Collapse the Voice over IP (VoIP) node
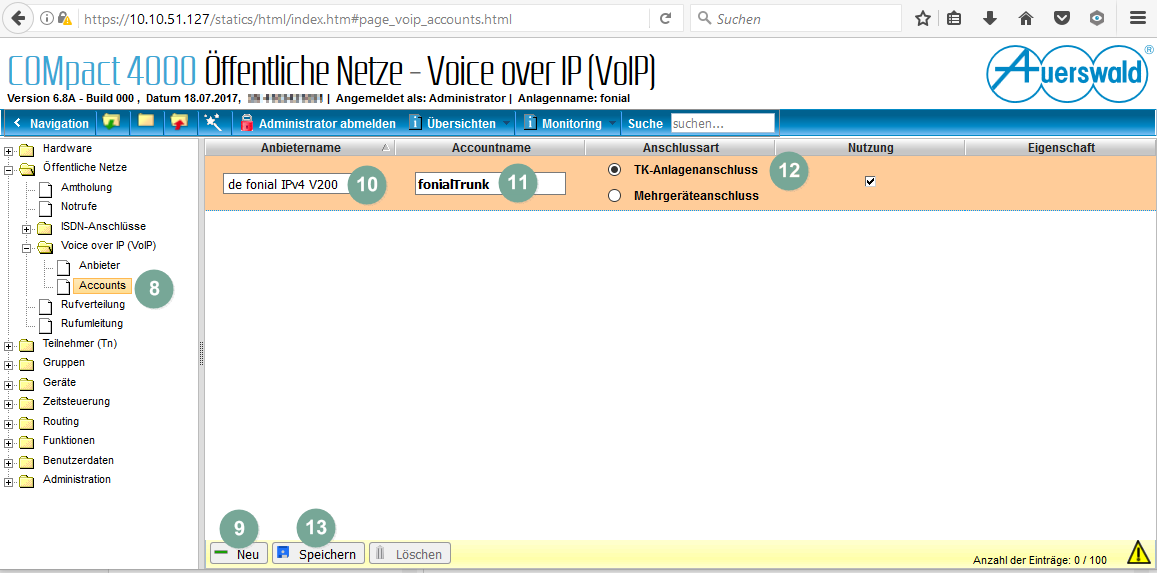Screen dimensions: 1157x573 pos(27,248)
